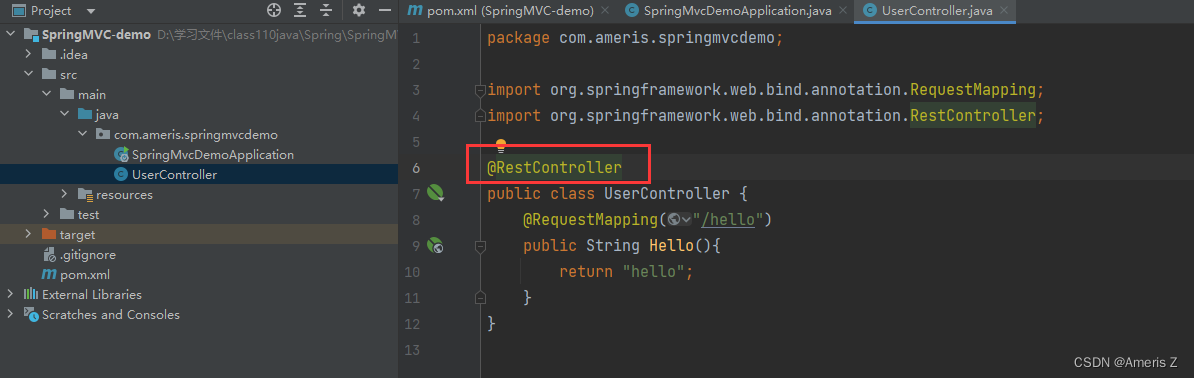Expand the resources folder arrow
The image size is (1194, 378).
coord(65,194)
